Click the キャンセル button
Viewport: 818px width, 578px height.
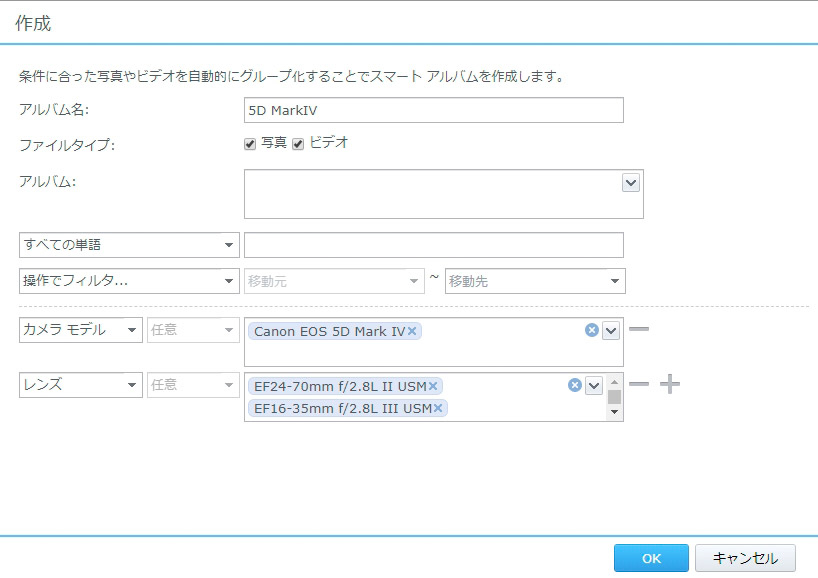(x=745, y=558)
